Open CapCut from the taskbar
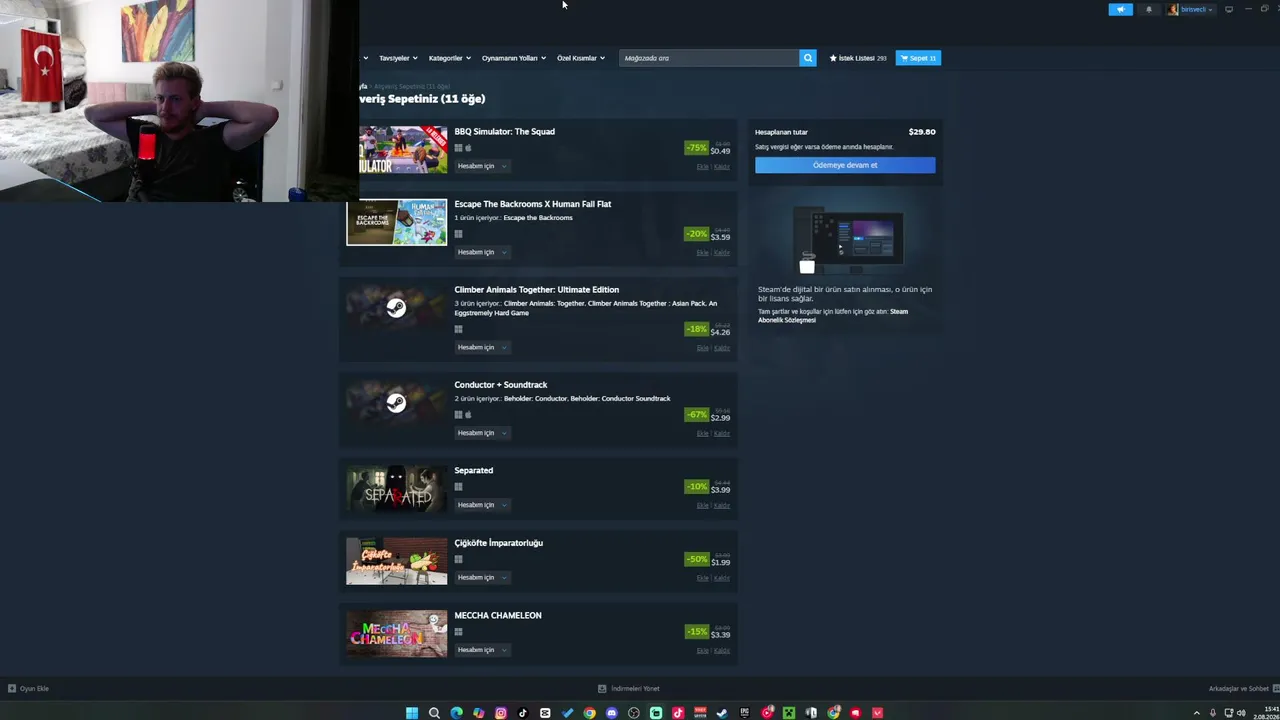Image resolution: width=1280 pixels, height=720 pixels. coord(545,713)
